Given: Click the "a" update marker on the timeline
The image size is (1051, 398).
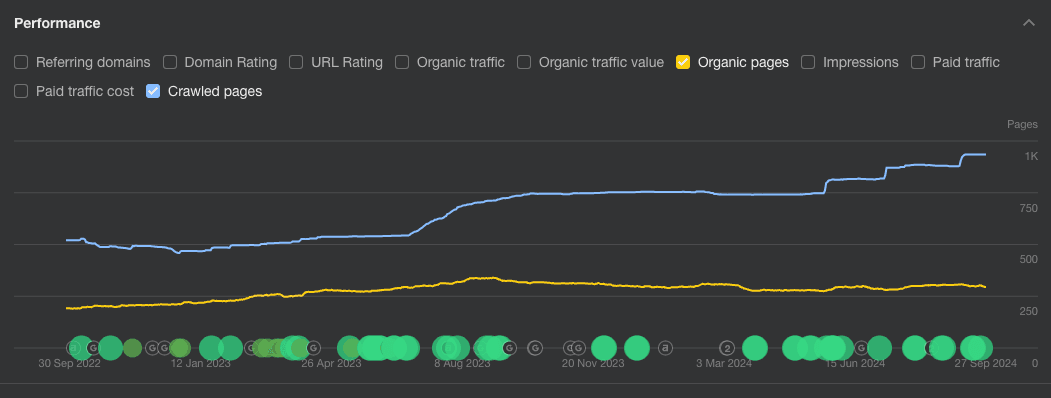Looking at the screenshot, I should (665, 348).
